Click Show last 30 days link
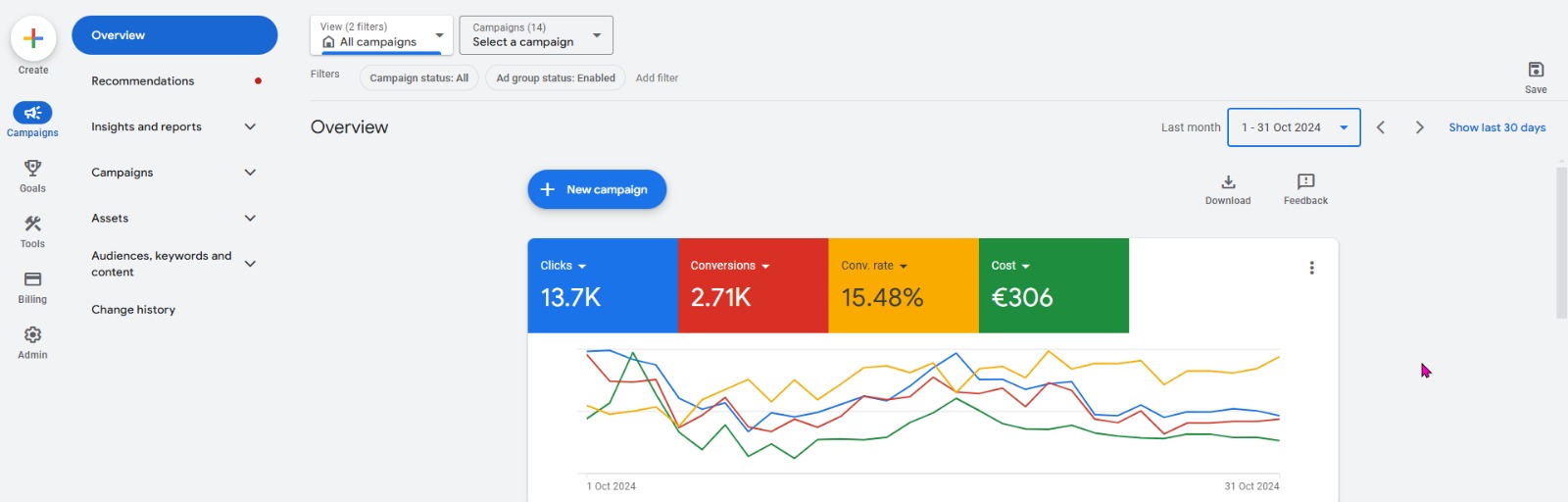The image size is (1568, 502). point(1496,127)
